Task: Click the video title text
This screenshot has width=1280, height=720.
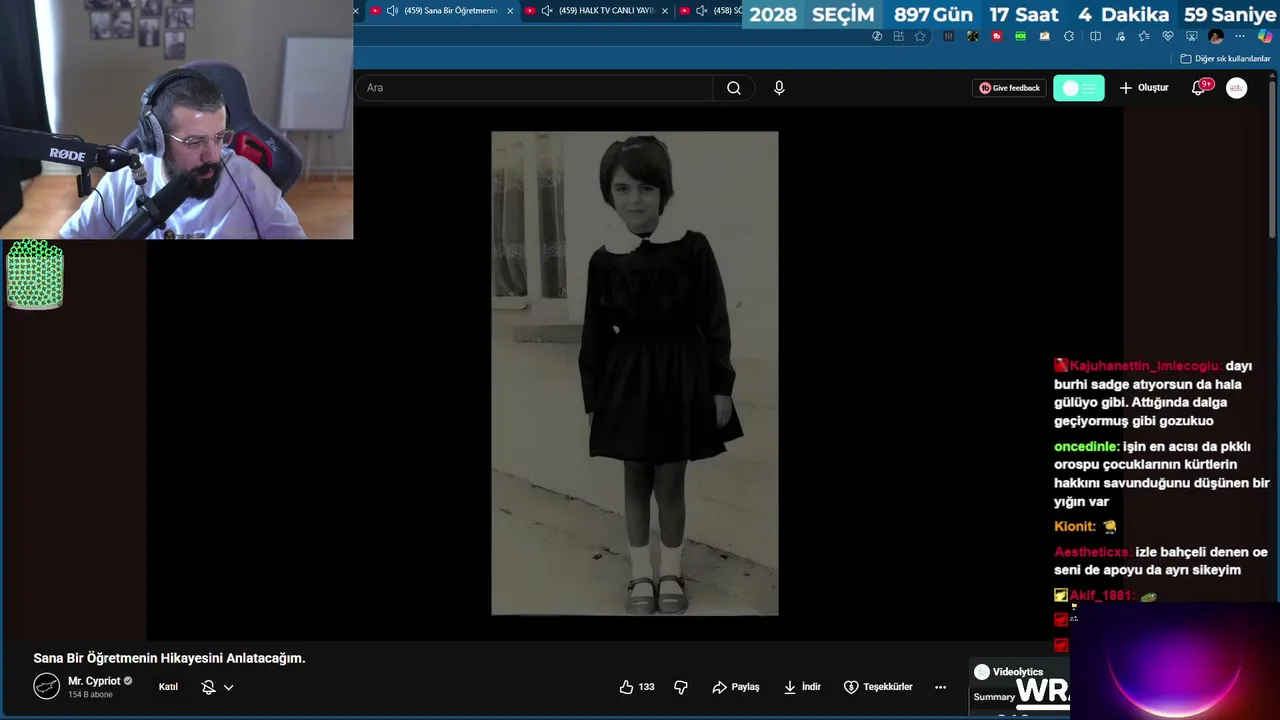Action: pos(169,658)
